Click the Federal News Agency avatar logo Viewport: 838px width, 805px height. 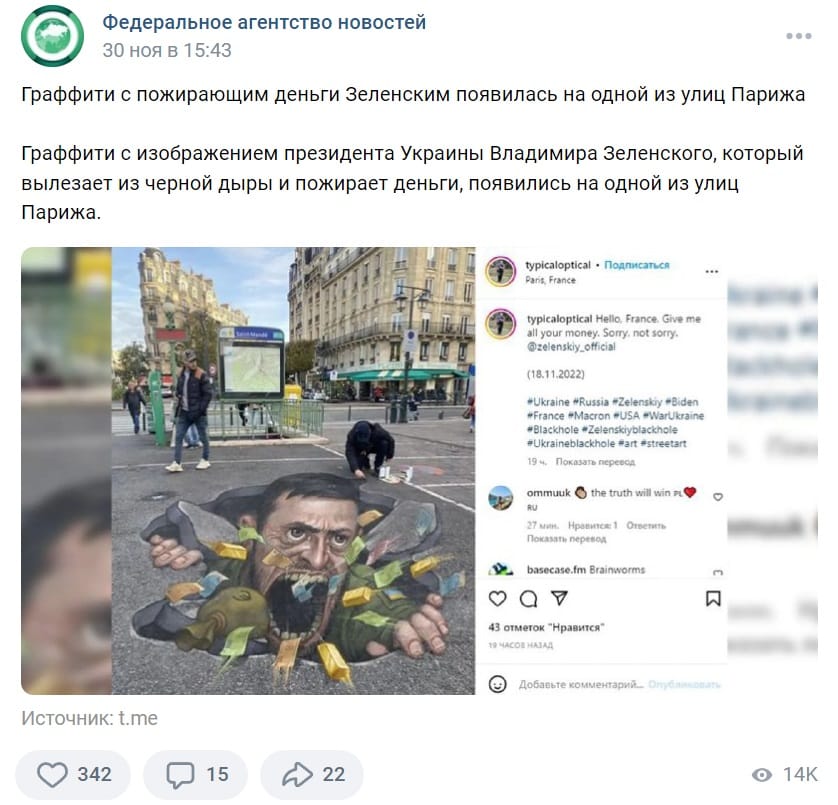pos(52,36)
